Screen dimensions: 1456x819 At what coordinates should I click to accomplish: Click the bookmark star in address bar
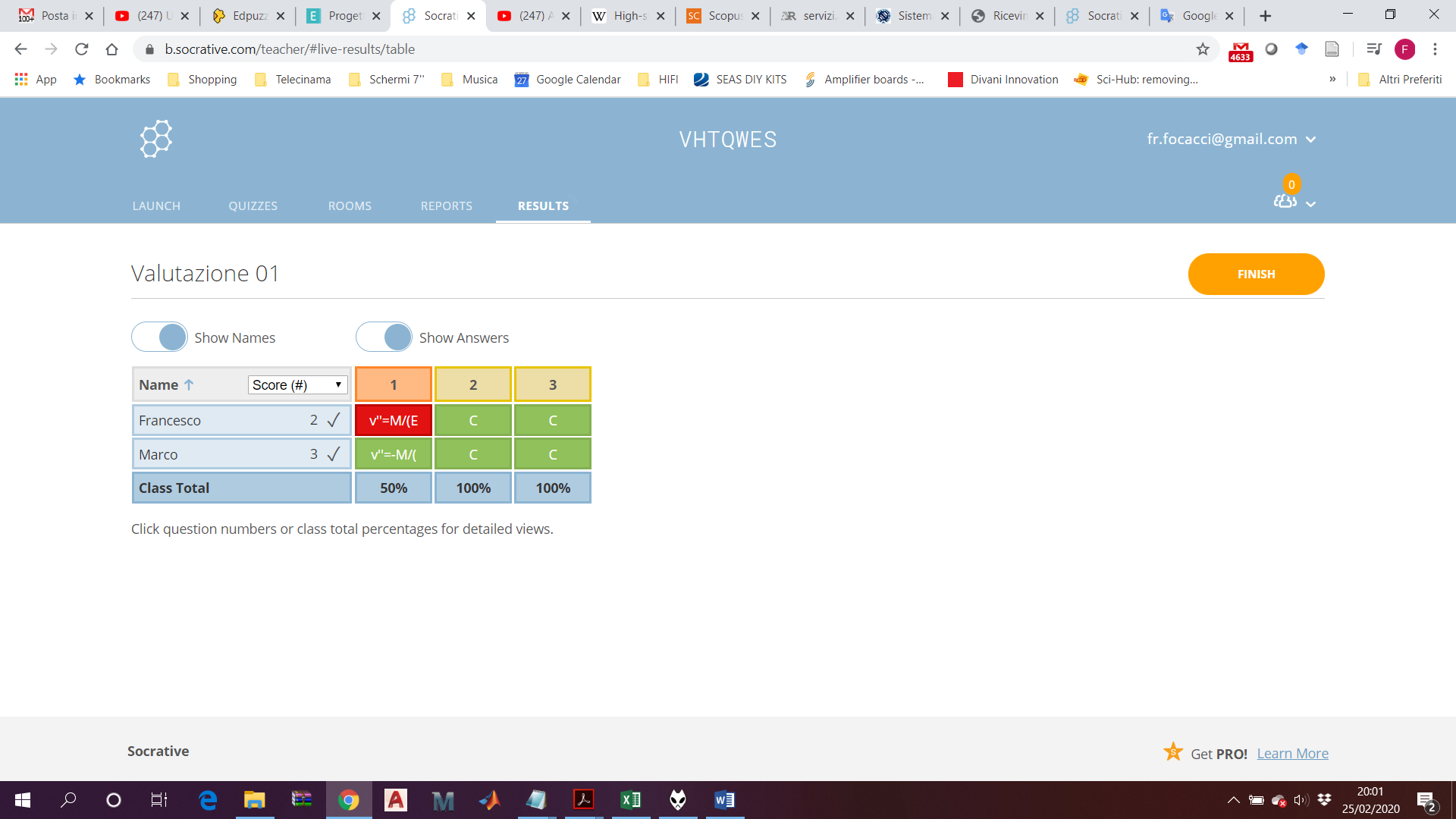pos(1203,49)
